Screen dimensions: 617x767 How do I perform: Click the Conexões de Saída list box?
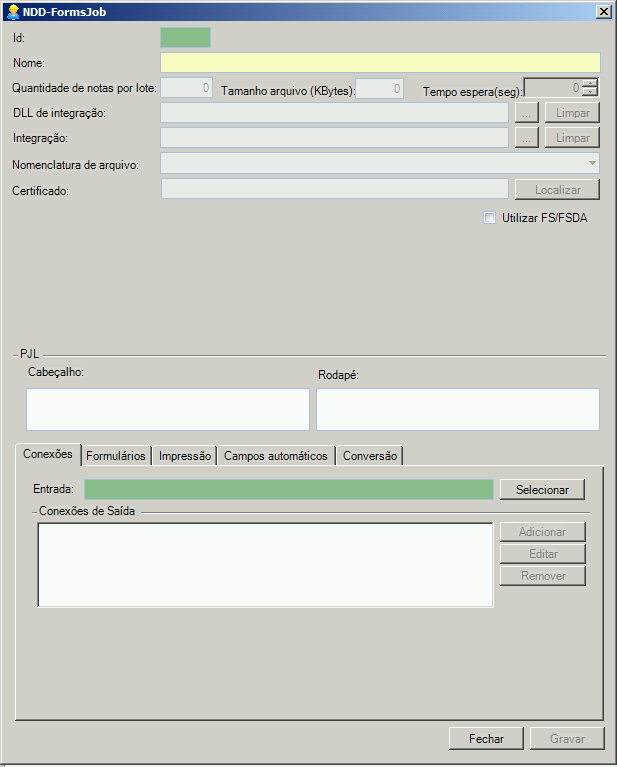pos(265,565)
